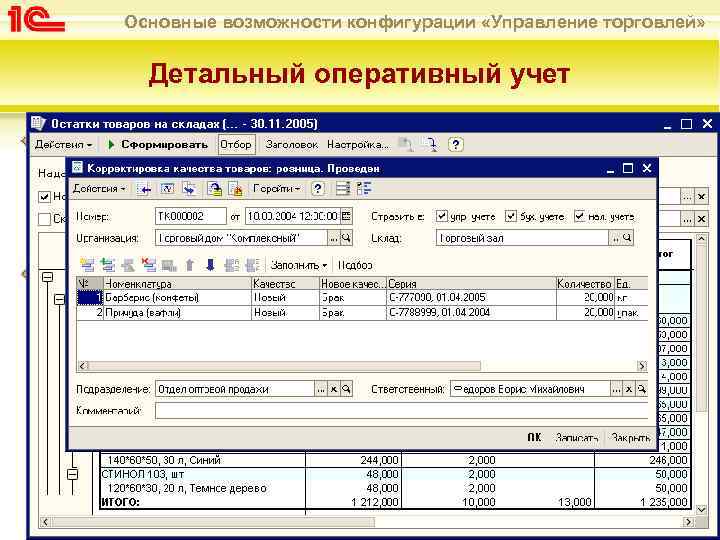
Task: Click the report toolbar icon left of help
Action: (432, 145)
